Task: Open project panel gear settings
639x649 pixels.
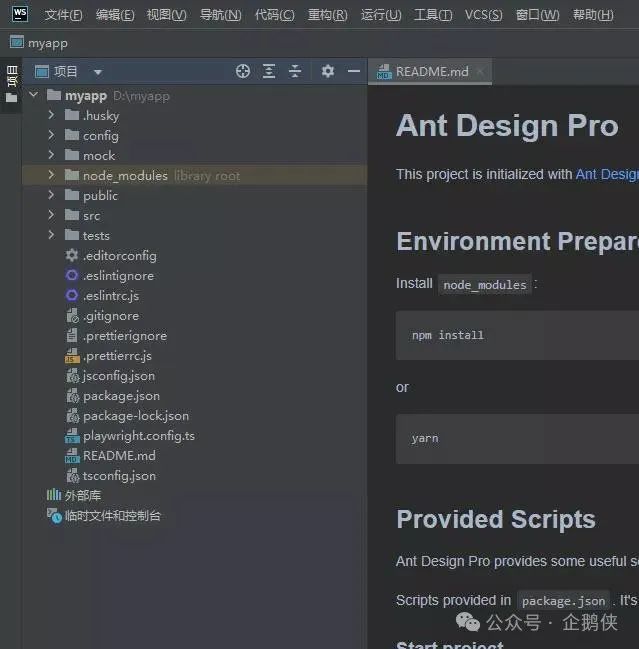Action: click(328, 71)
